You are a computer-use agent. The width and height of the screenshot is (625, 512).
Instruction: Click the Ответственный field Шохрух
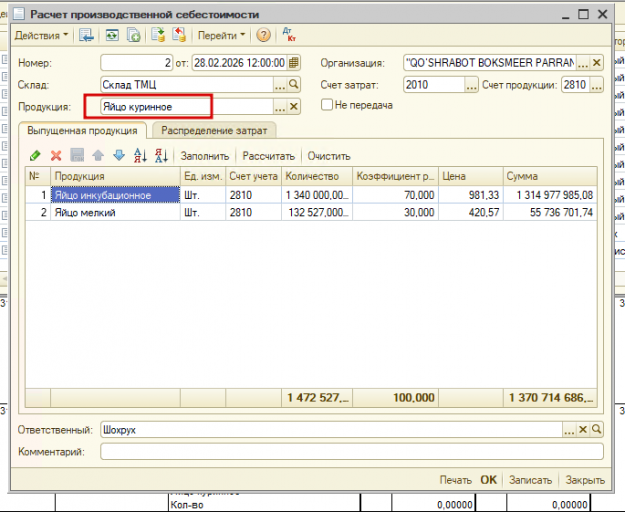tap(331, 430)
